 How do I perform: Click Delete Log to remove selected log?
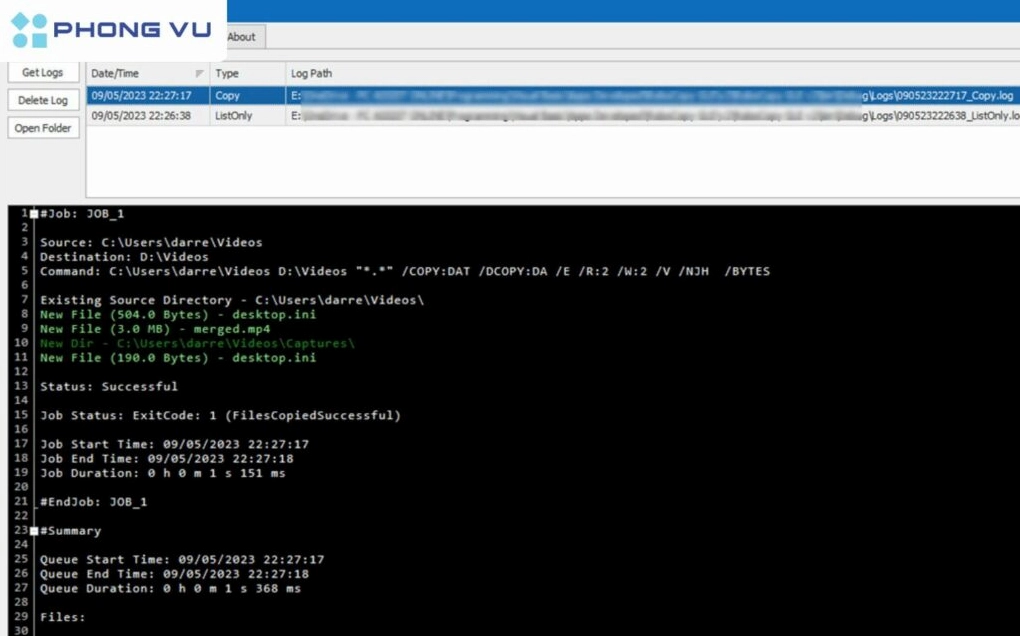pos(42,100)
